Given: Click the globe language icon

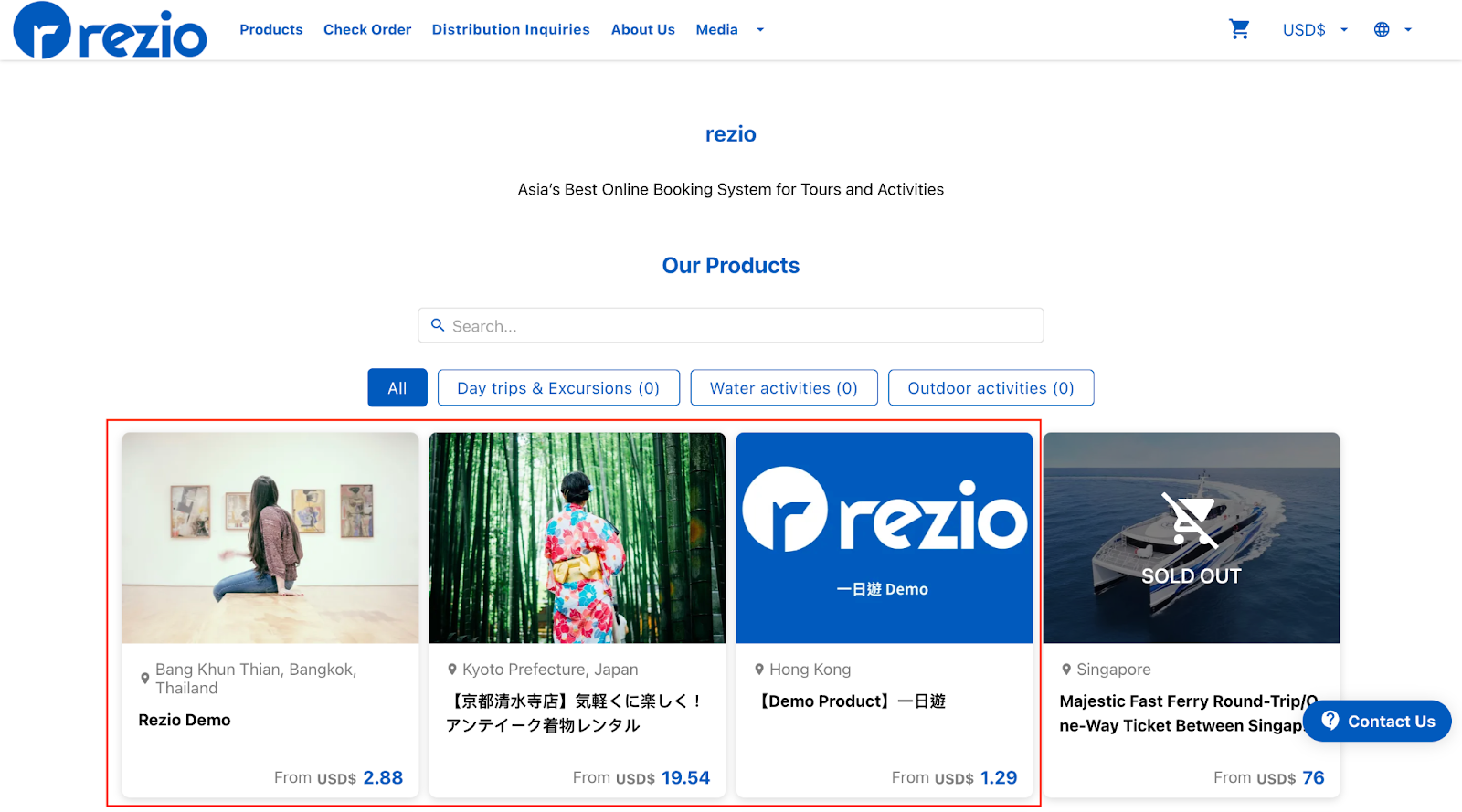Looking at the screenshot, I should [1382, 29].
